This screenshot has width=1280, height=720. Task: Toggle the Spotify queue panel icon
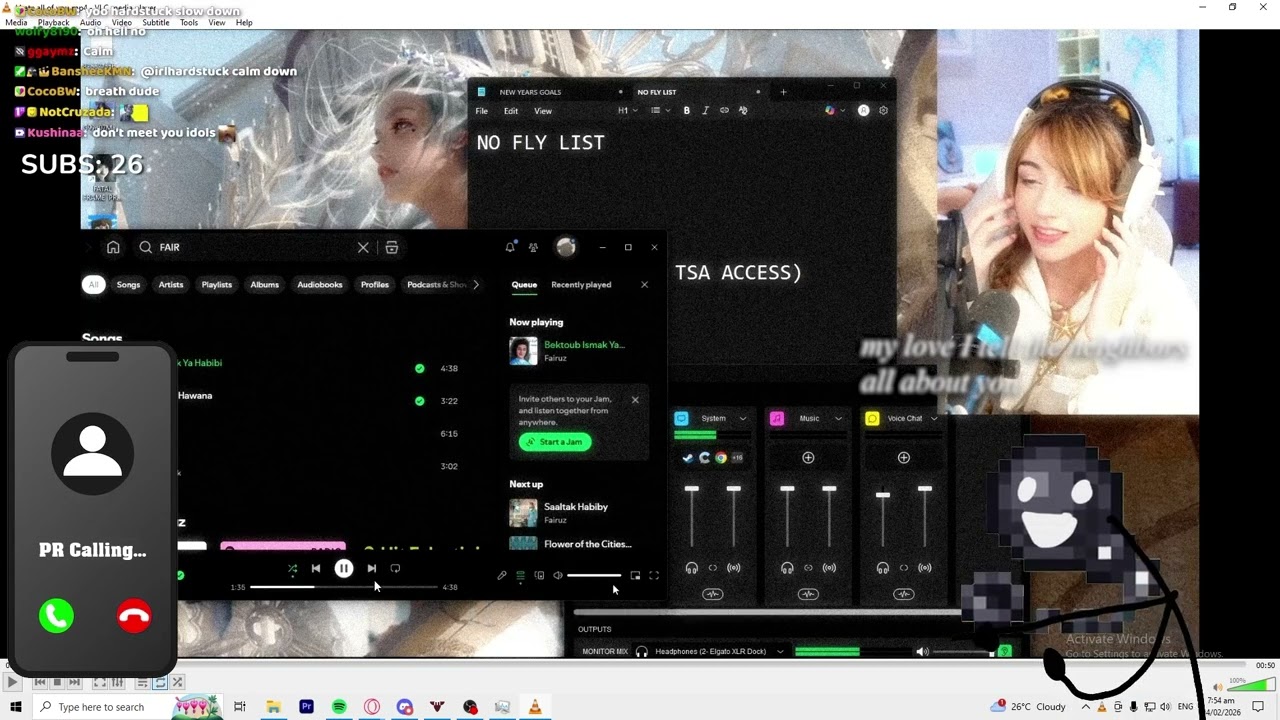520,575
